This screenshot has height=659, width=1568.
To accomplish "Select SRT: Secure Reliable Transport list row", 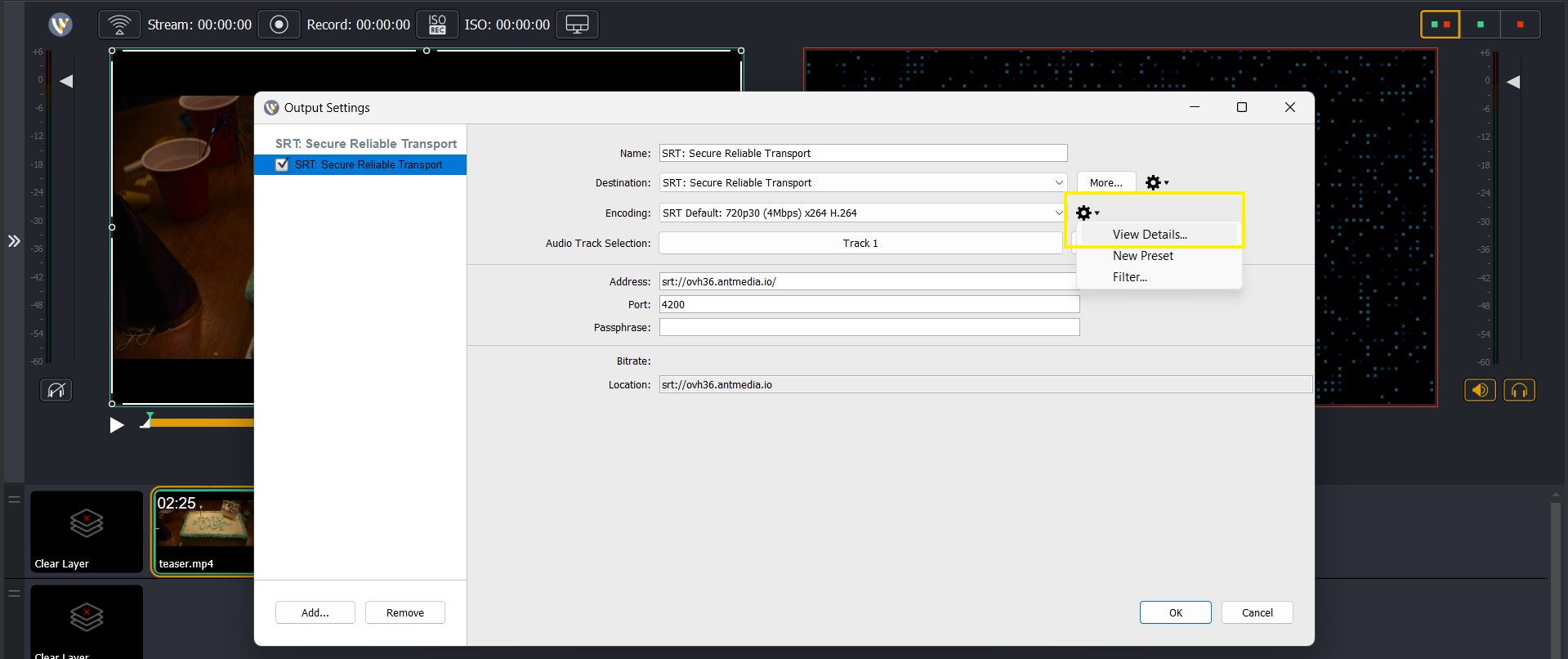I will pos(360,164).
